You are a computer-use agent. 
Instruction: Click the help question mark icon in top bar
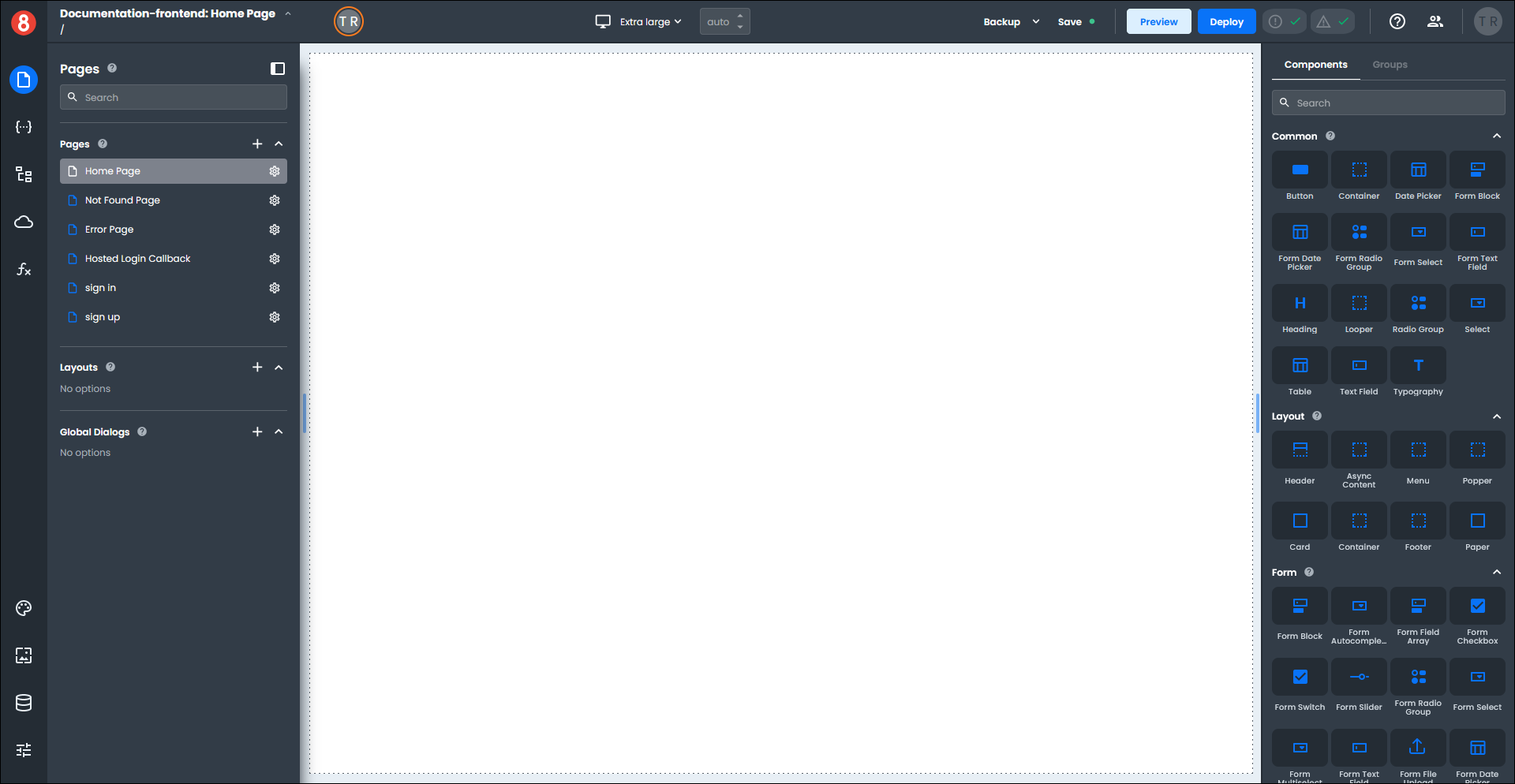[x=1397, y=21]
